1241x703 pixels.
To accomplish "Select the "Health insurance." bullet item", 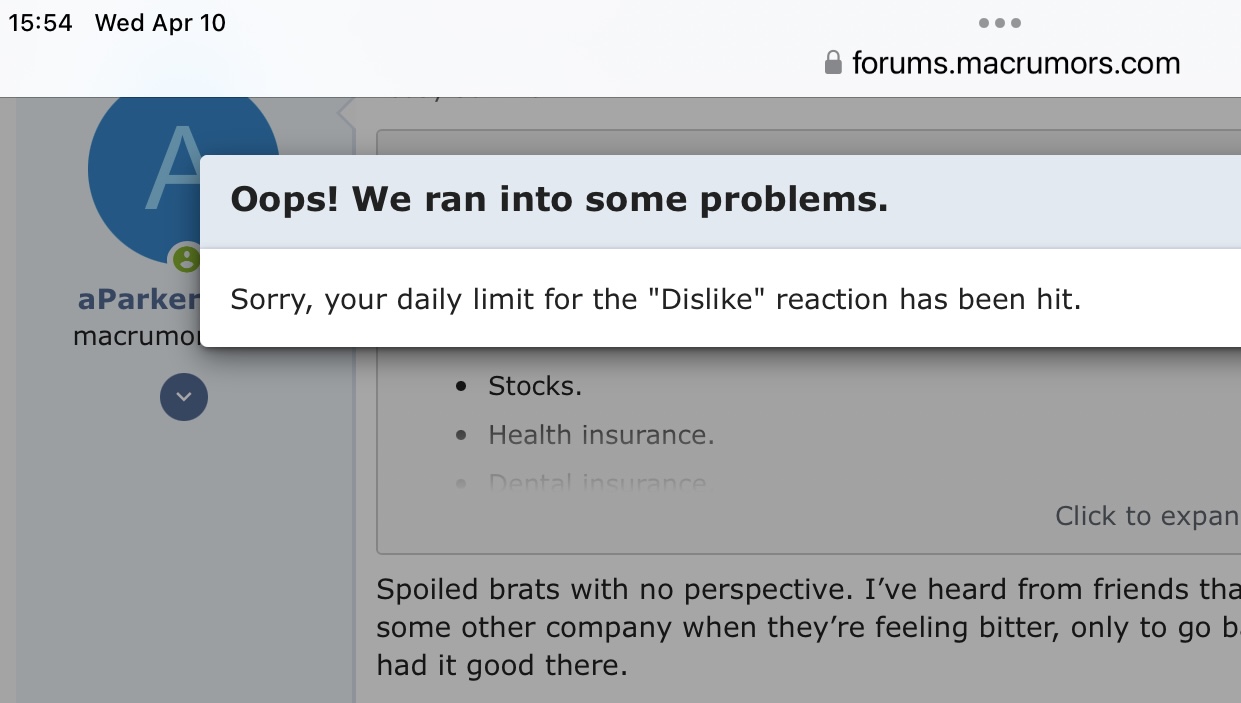I will coord(601,435).
